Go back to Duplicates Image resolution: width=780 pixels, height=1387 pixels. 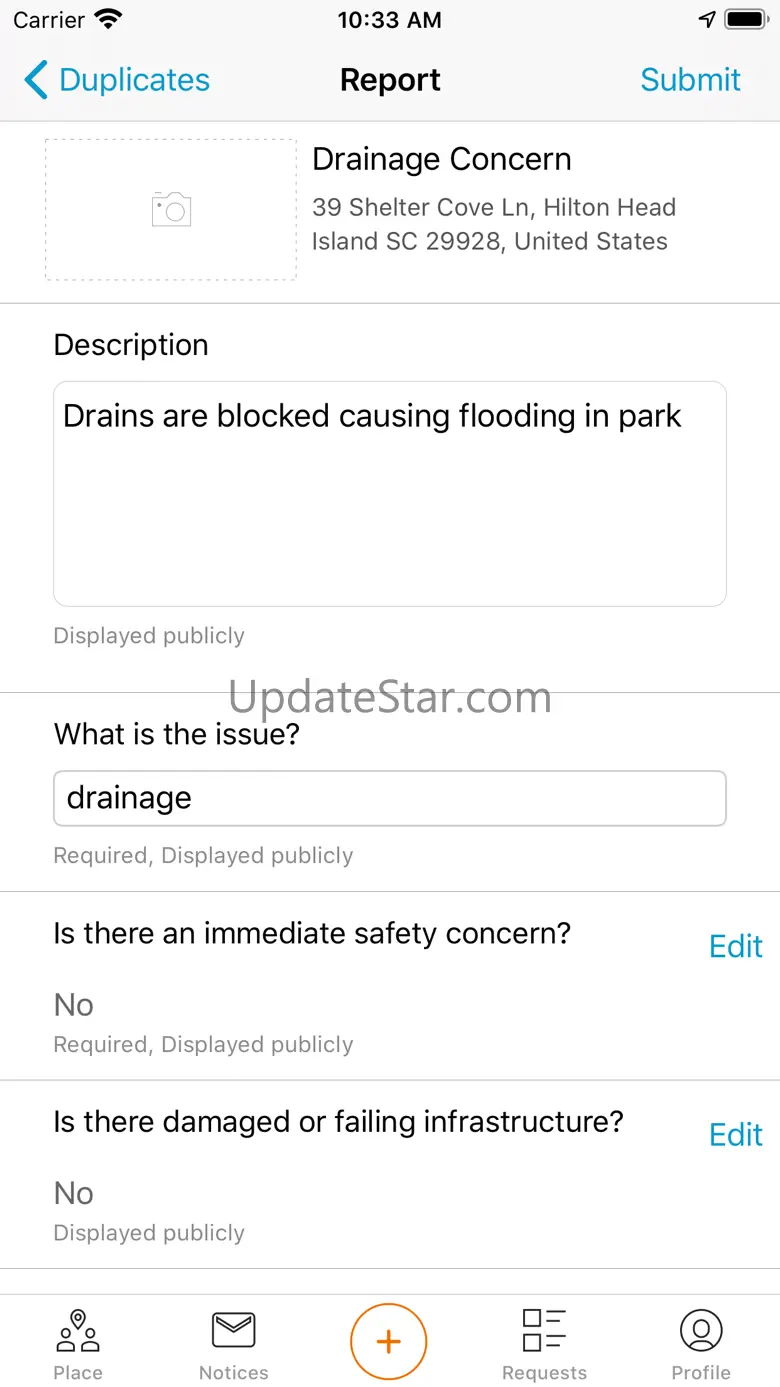[134, 80]
